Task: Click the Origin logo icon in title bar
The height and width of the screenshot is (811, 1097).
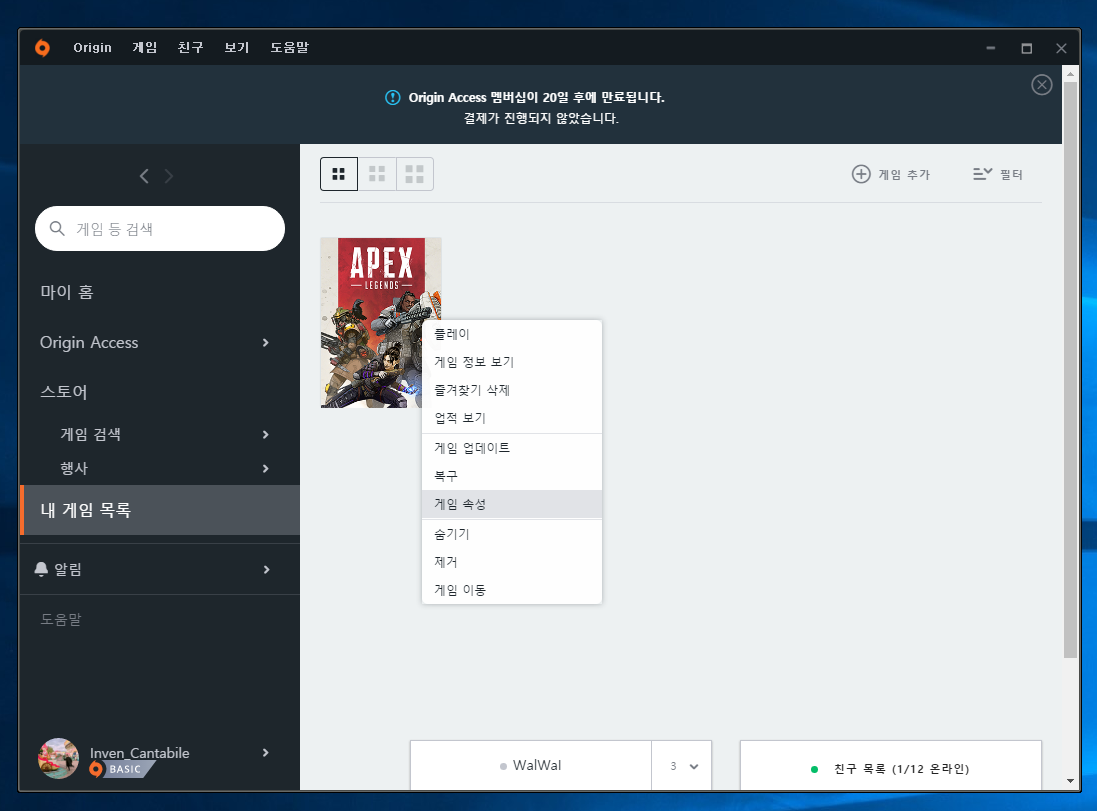Action: (x=42, y=48)
